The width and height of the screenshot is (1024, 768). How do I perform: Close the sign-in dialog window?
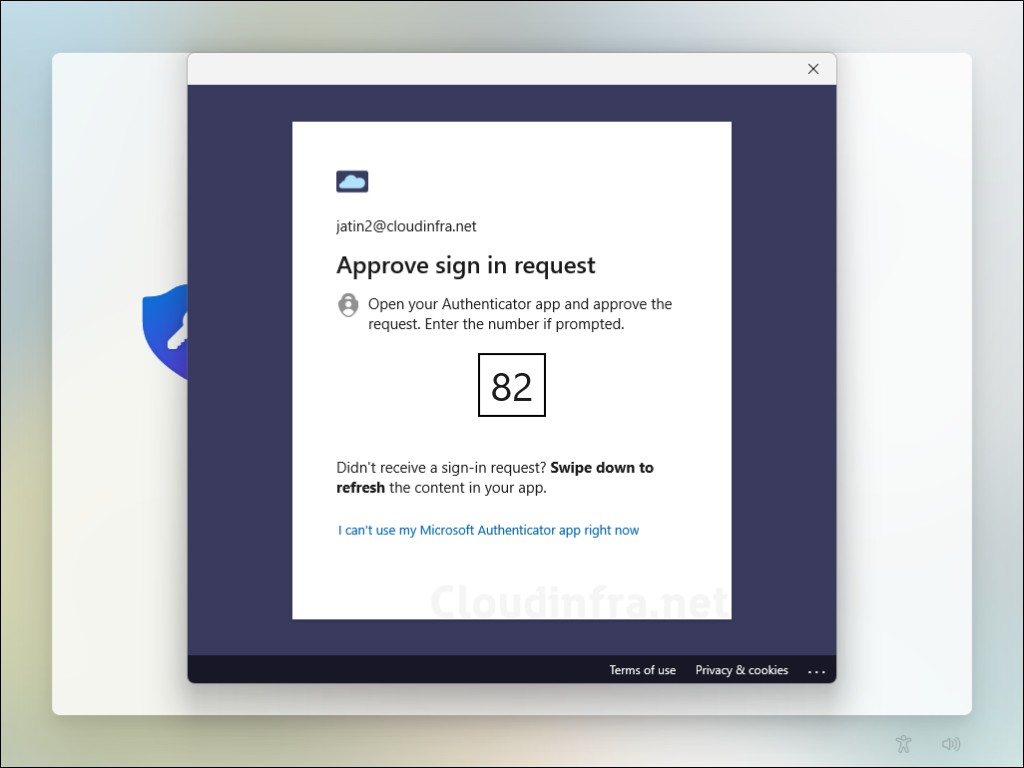tap(813, 69)
